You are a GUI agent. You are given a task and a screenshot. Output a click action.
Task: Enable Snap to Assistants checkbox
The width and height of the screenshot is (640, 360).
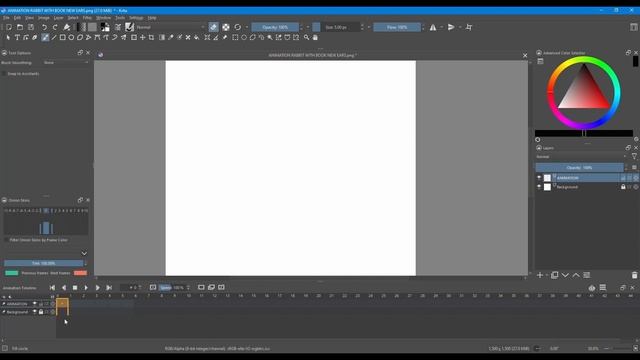point(4,74)
